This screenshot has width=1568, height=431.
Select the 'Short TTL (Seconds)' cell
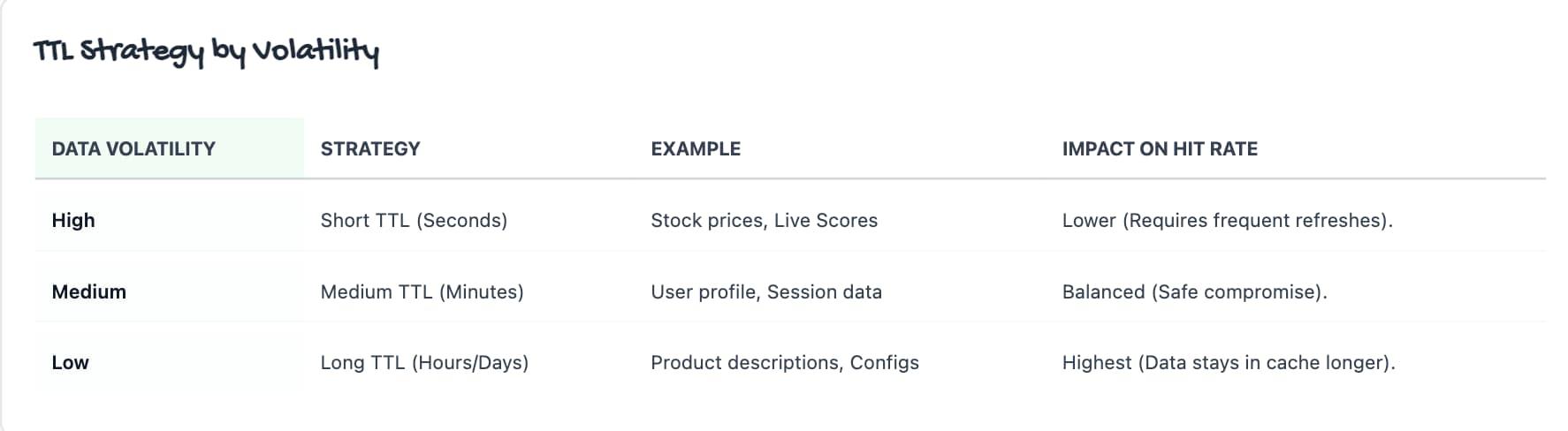click(x=414, y=221)
